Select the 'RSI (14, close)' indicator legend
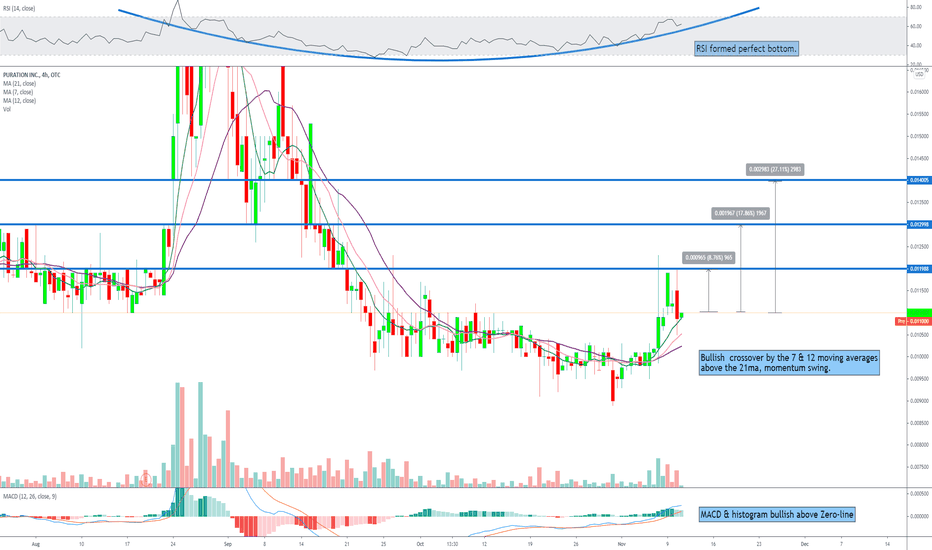This screenshot has width=932, height=550. point(19,8)
